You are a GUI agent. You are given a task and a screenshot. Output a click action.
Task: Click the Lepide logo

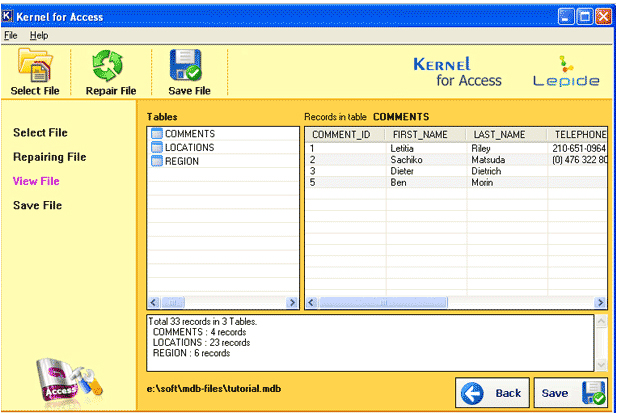pos(566,72)
